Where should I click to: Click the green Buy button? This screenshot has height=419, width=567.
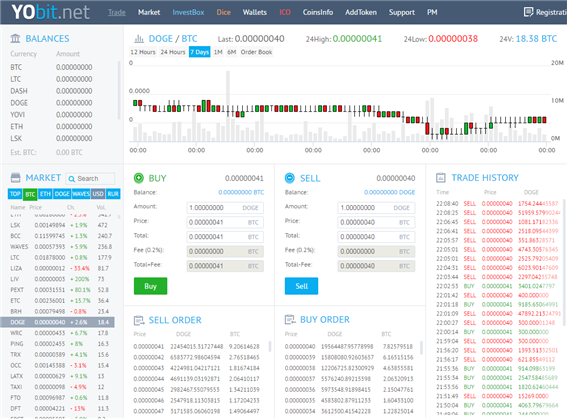150,286
